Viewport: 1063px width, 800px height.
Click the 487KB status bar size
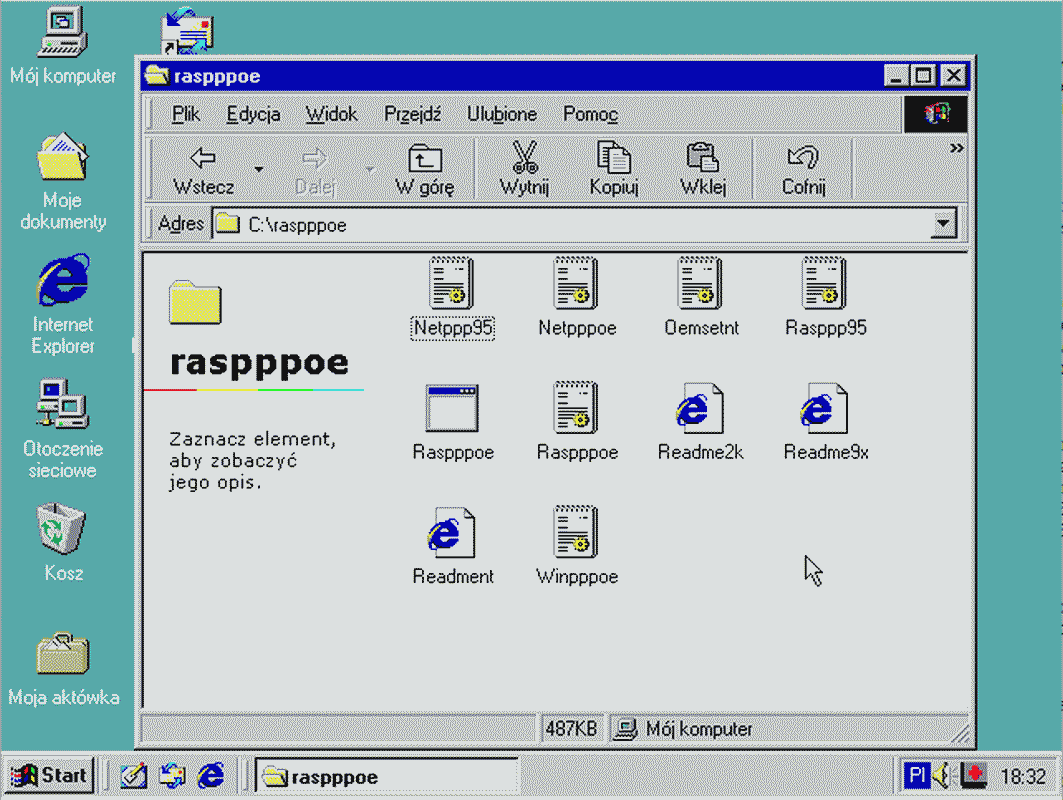pyautogui.click(x=571, y=729)
